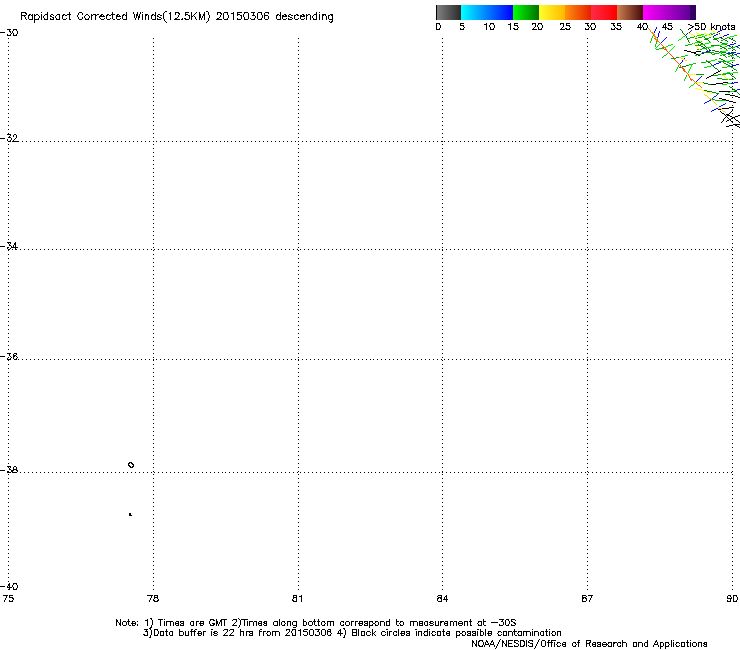Viewport: 740px width, 650px height.
Task: Click the longitude label '78'
Action: 153,599
